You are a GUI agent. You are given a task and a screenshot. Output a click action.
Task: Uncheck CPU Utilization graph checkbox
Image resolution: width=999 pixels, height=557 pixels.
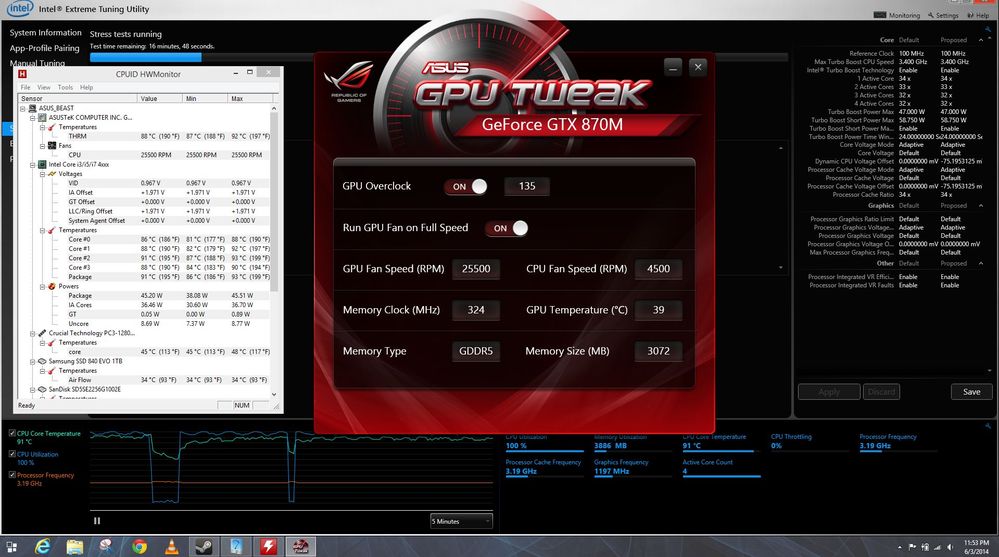[x=12, y=454]
